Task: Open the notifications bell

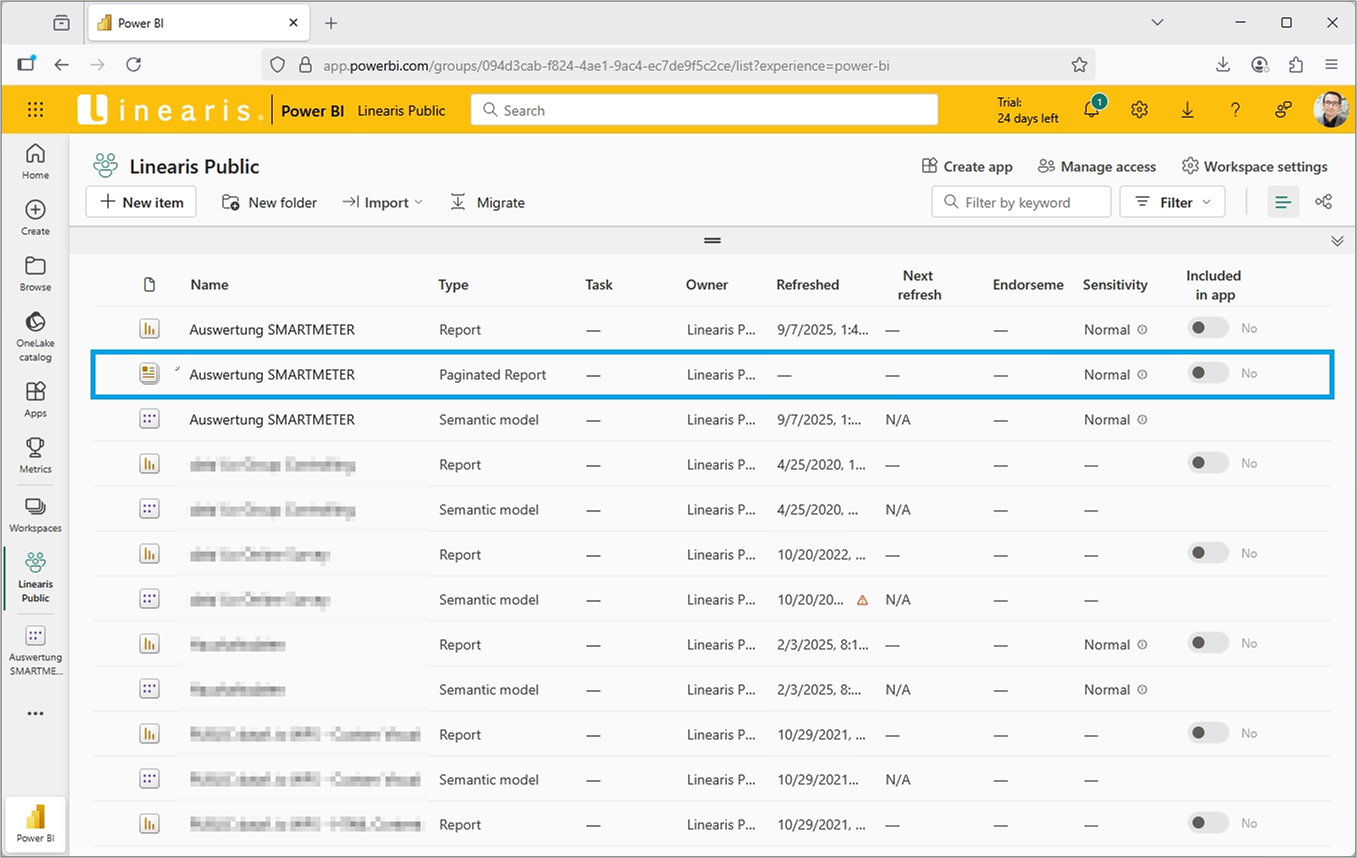Action: [1090, 110]
